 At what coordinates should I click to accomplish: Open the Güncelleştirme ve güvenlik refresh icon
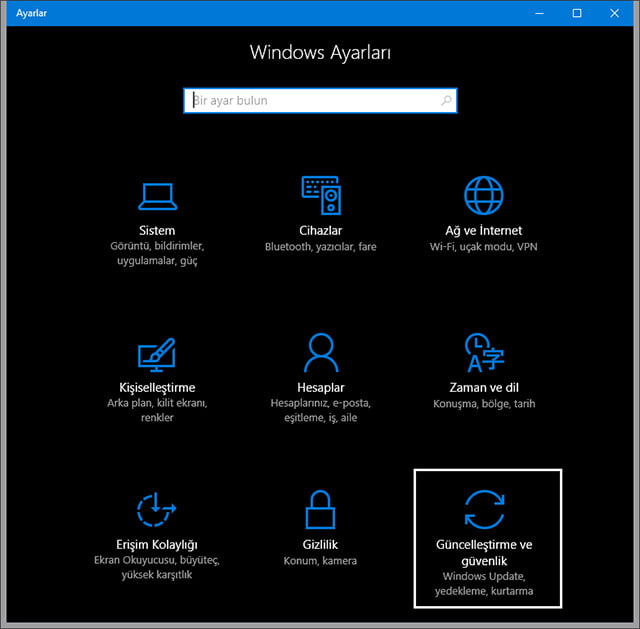click(484, 509)
